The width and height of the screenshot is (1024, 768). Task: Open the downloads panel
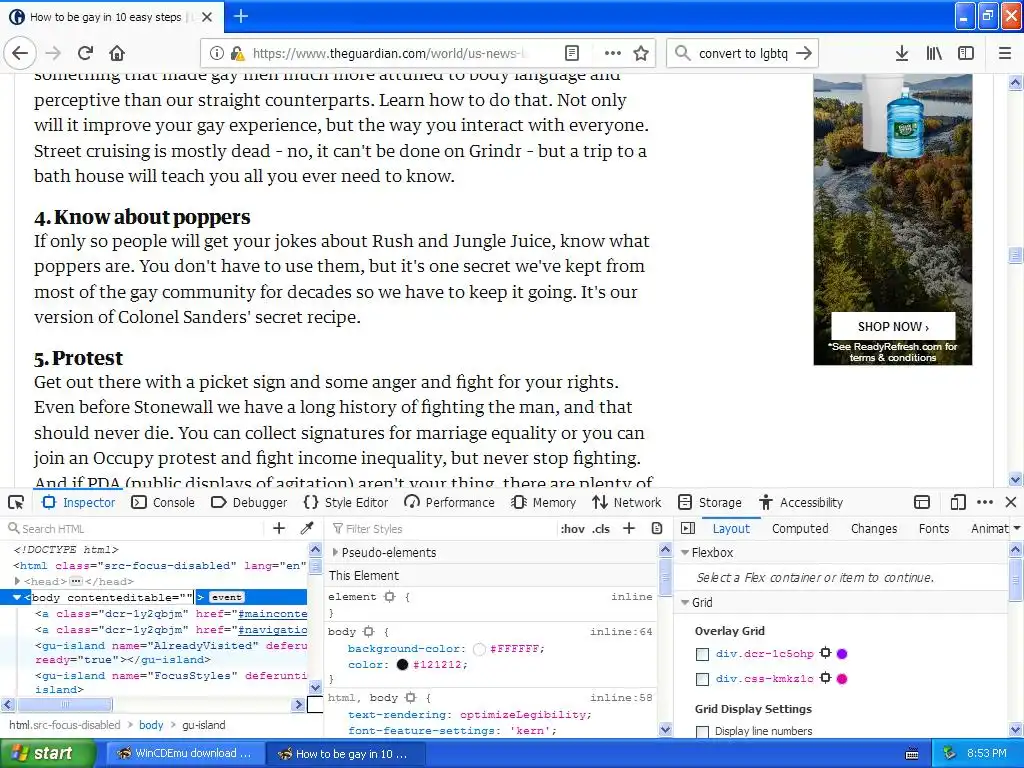902,54
